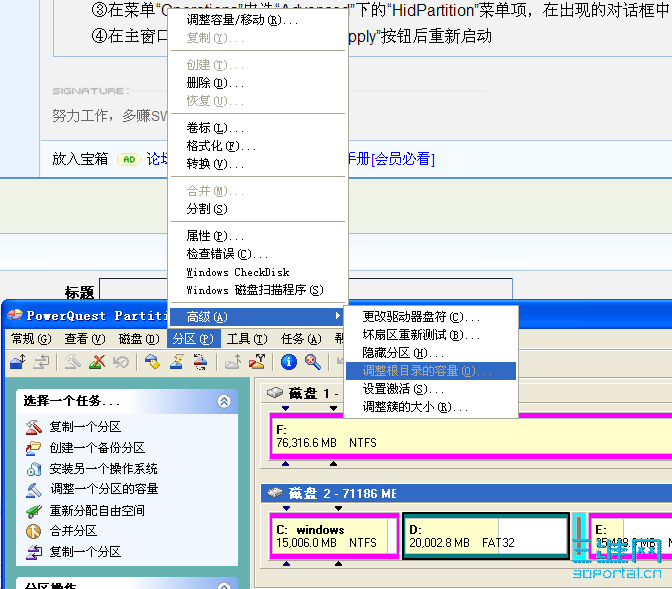Click the blue hammer icon for 调整一个分区的容量

pyautogui.click(x=34, y=490)
